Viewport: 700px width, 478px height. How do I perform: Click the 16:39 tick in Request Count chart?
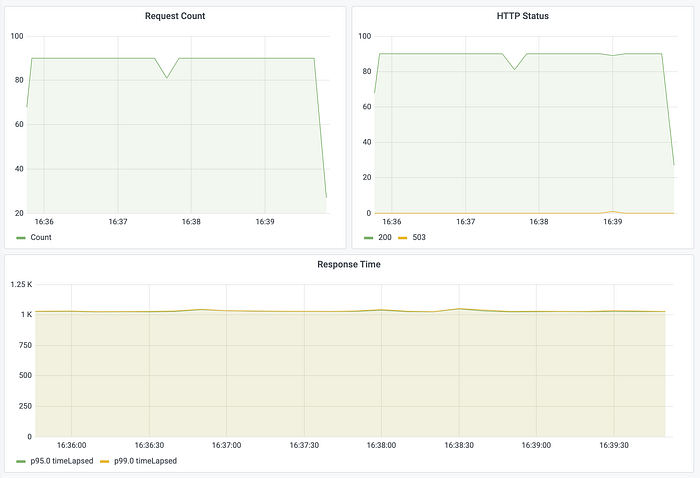(x=265, y=222)
